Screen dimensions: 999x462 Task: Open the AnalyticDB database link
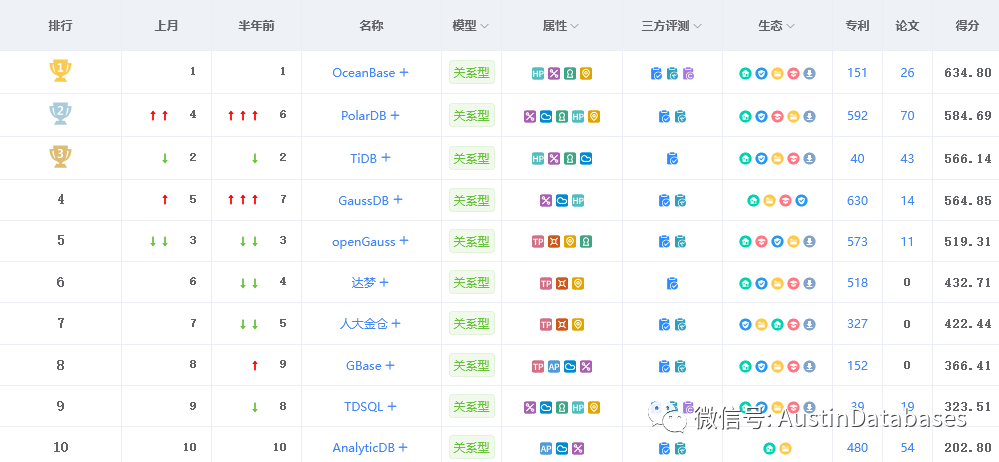coord(364,448)
